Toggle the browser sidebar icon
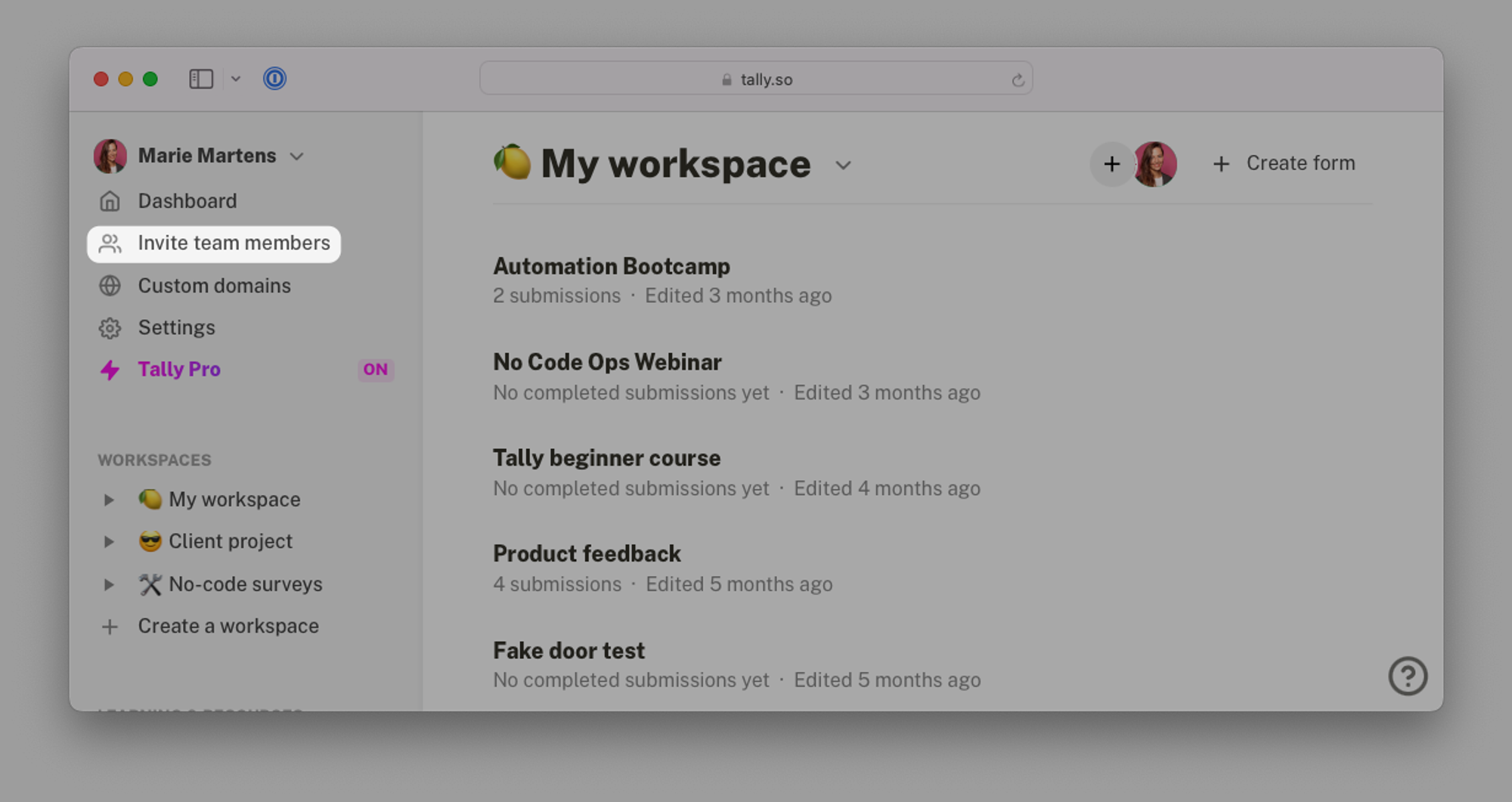 (x=201, y=79)
